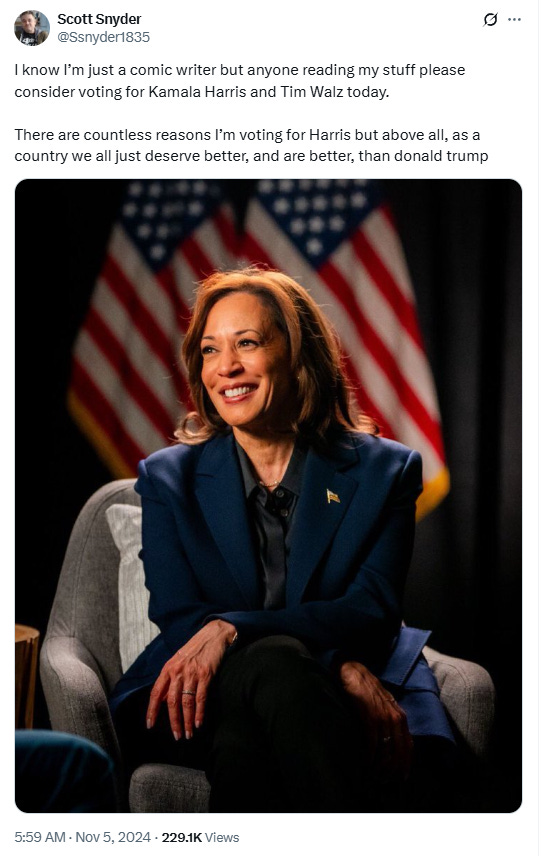This screenshot has width=542, height=856.
Task: Click the Grok slashed-circle icon
Action: coord(490,20)
